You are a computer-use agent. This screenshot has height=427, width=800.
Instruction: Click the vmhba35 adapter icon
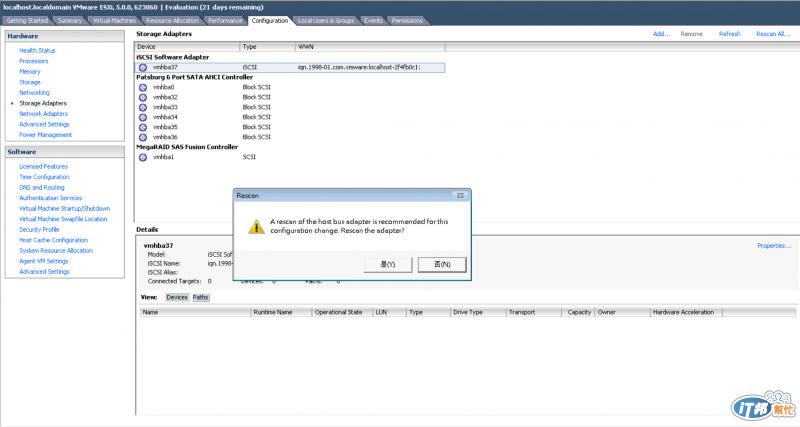[x=143, y=127]
